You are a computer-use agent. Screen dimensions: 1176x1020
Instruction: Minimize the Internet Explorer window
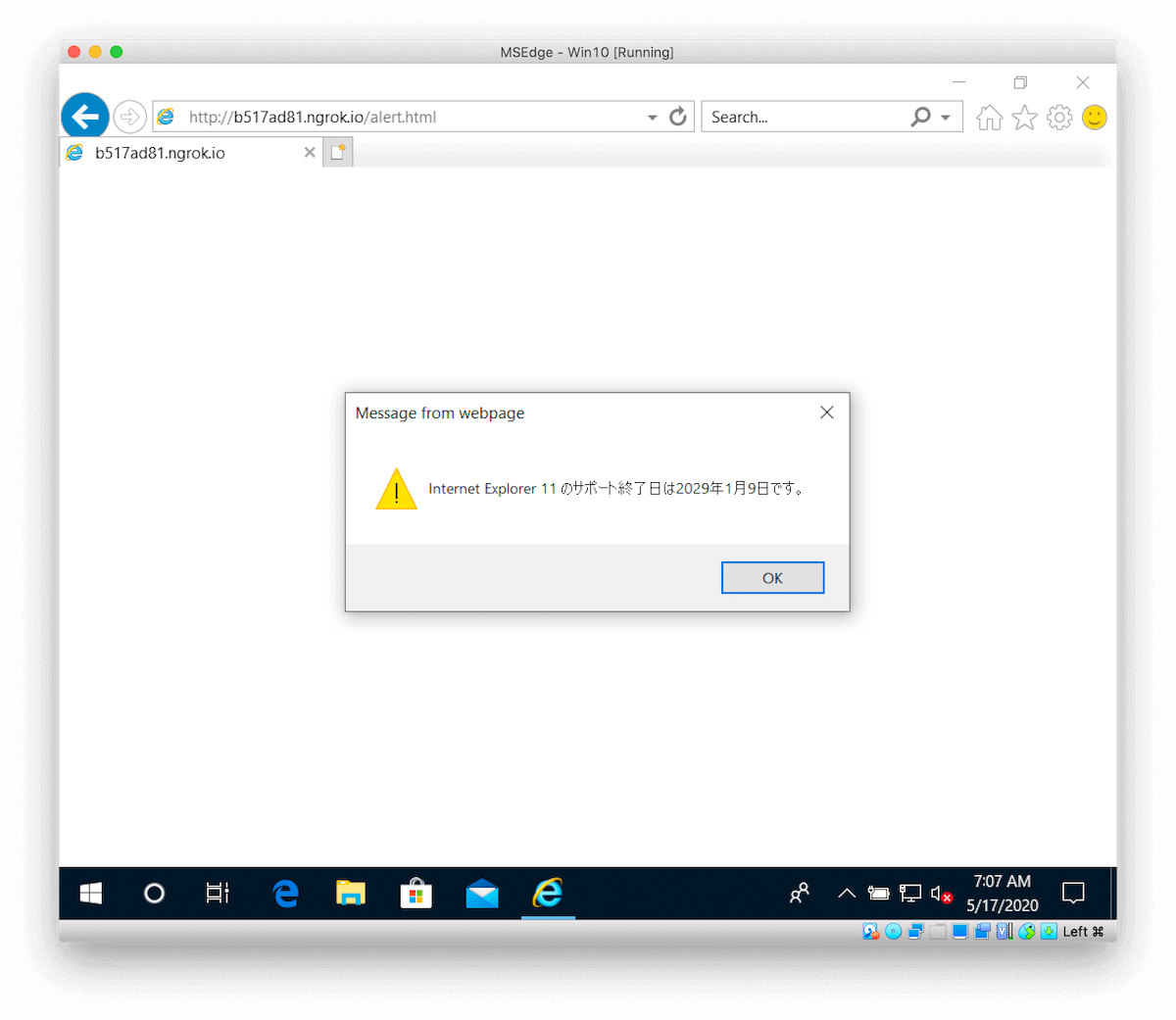959,82
